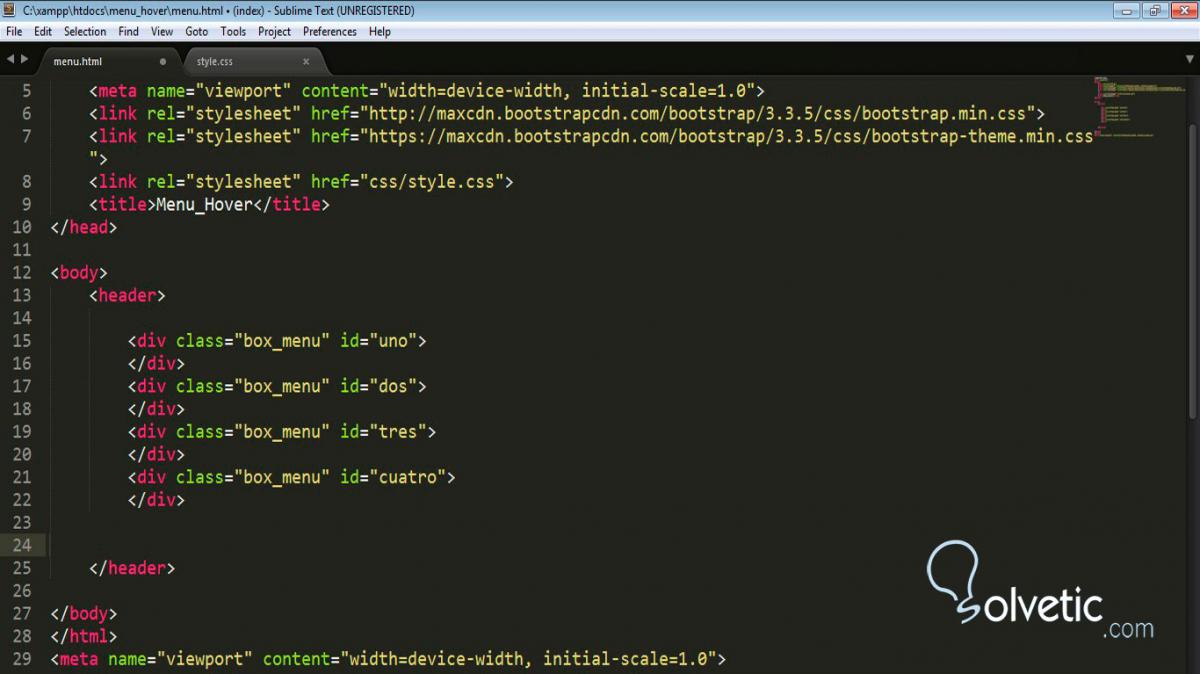
Task: Click the closing </div> on line 22
Action: (156, 500)
